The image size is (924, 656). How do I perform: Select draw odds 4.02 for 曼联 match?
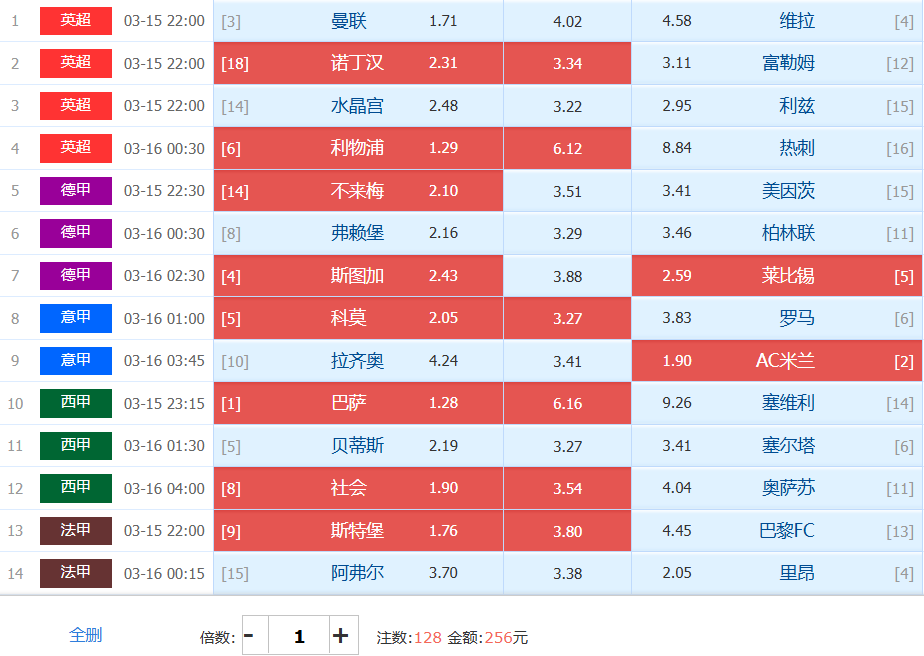pyautogui.click(x=567, y=21)
